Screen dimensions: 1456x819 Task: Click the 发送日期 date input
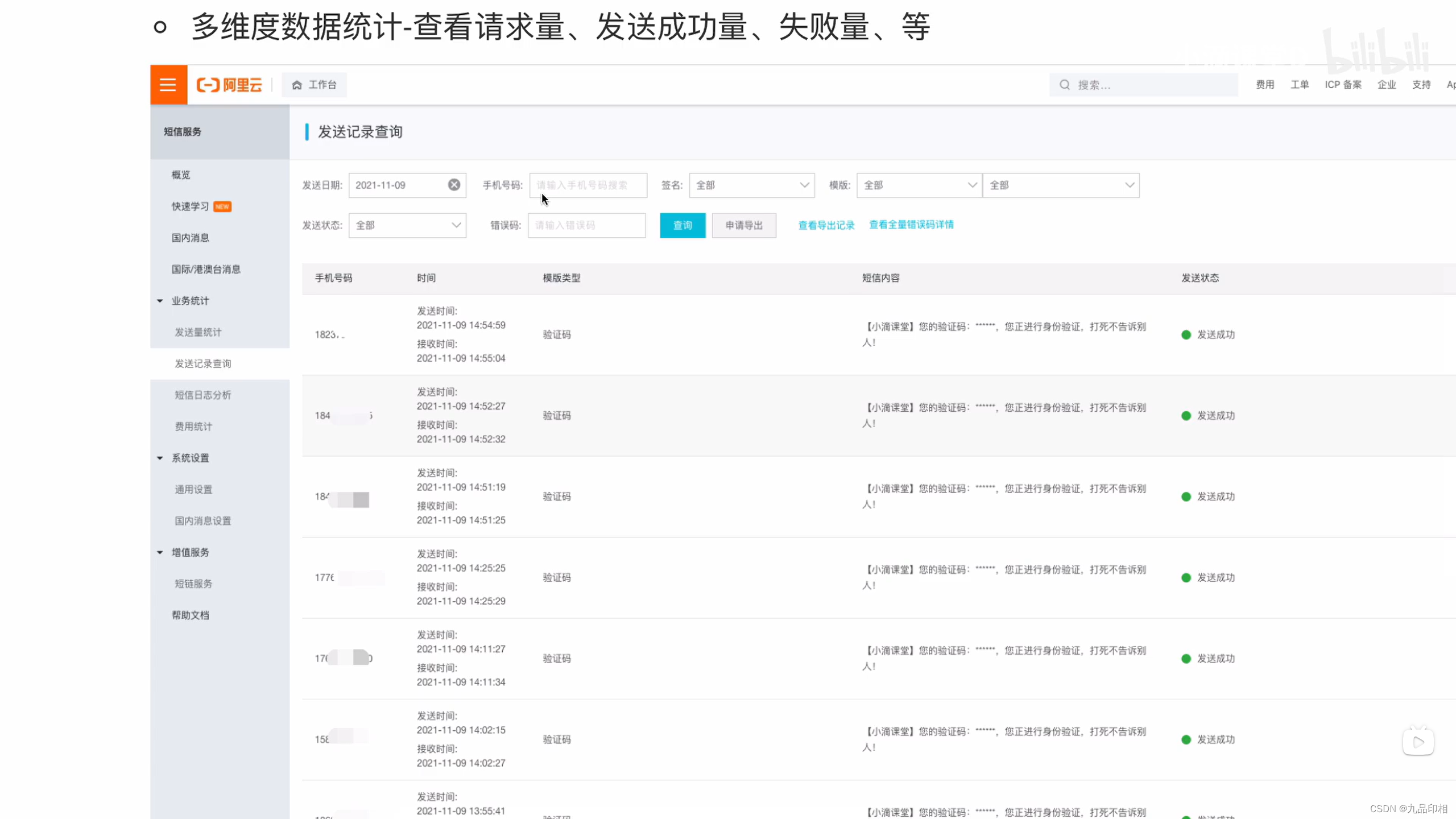pyautogui.click(x=407, y=185)
